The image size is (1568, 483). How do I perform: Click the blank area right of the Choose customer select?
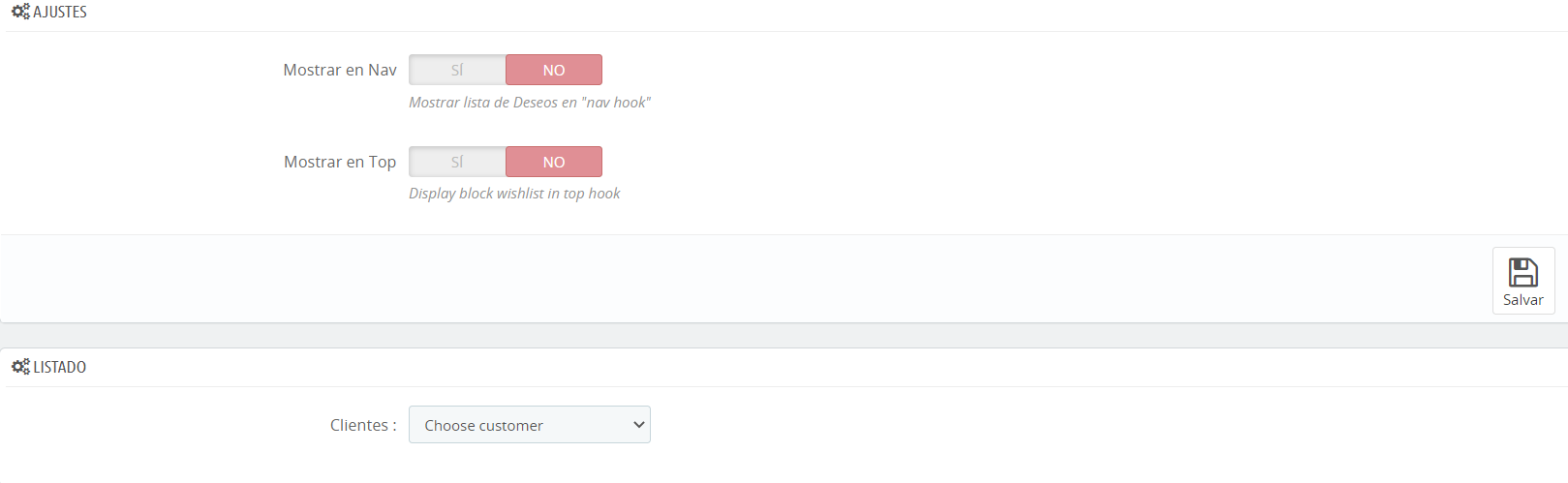tap(1104, 425)
